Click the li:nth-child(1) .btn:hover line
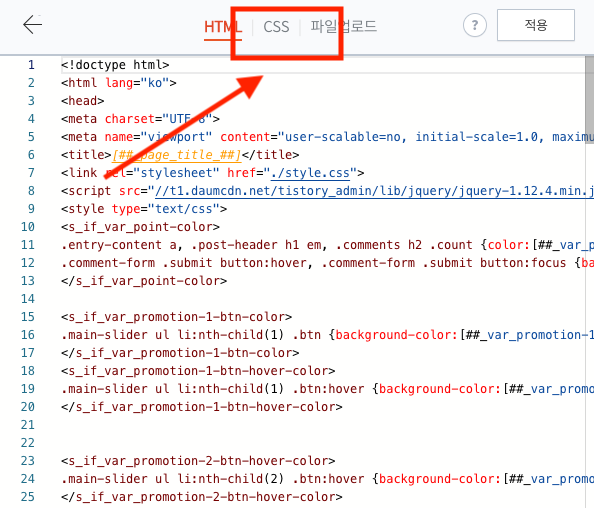Viewport: 594px width, 508px height. pos(327,389)
